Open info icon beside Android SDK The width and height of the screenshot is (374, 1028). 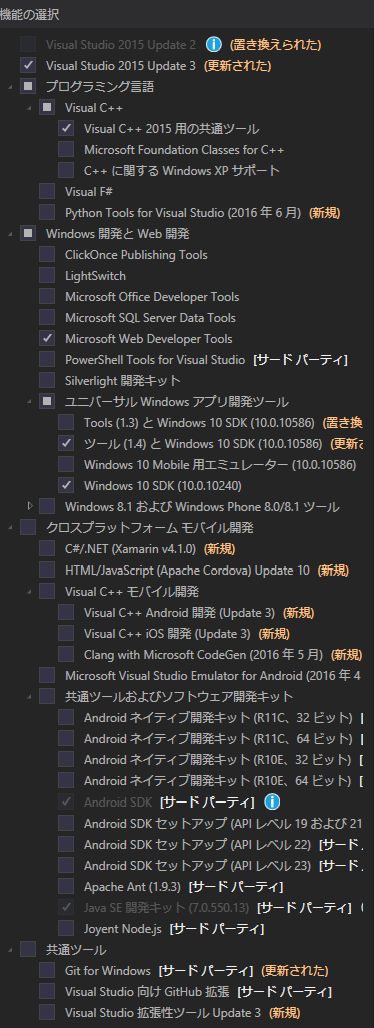pyautogui.click(x=272, y=802)
